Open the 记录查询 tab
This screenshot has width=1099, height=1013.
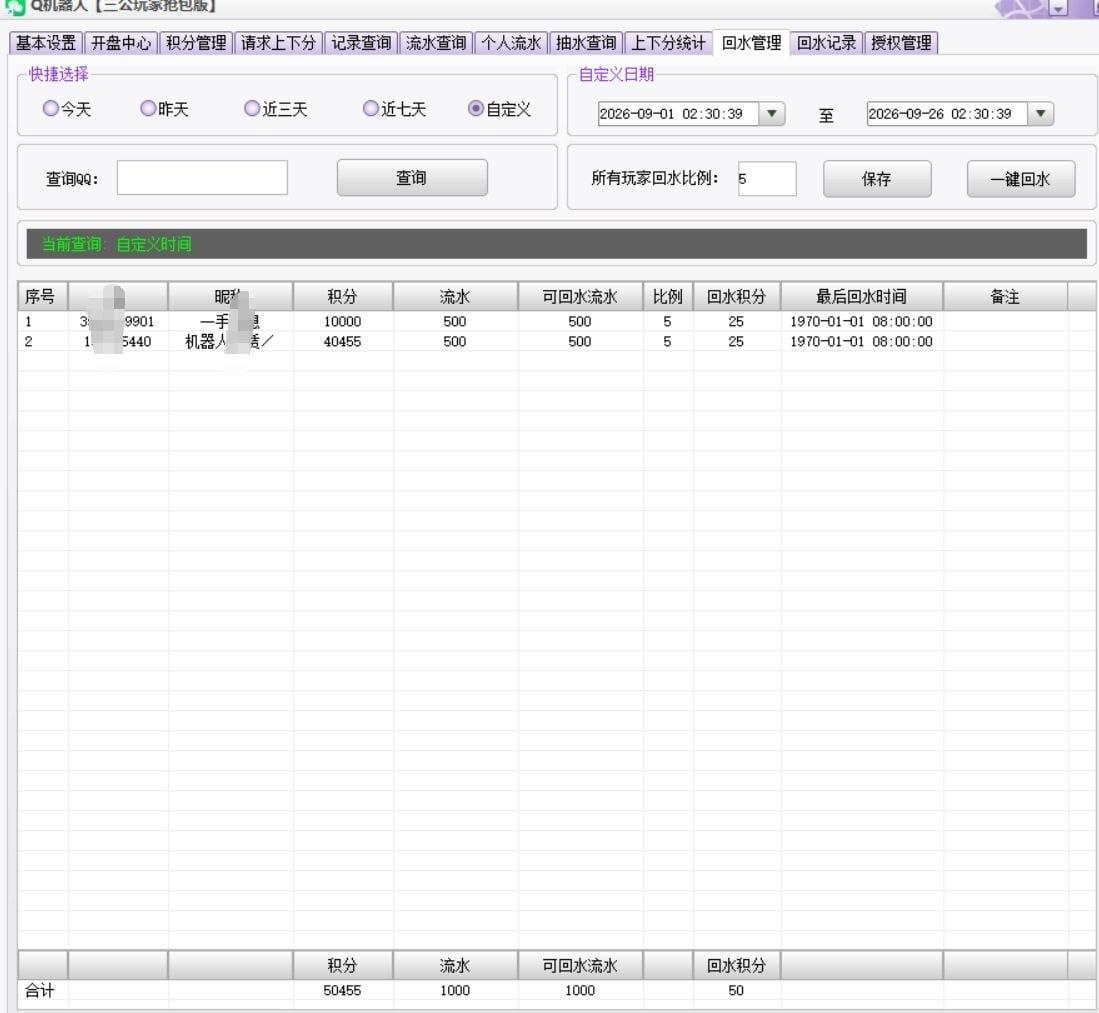[x=361, y=43]
